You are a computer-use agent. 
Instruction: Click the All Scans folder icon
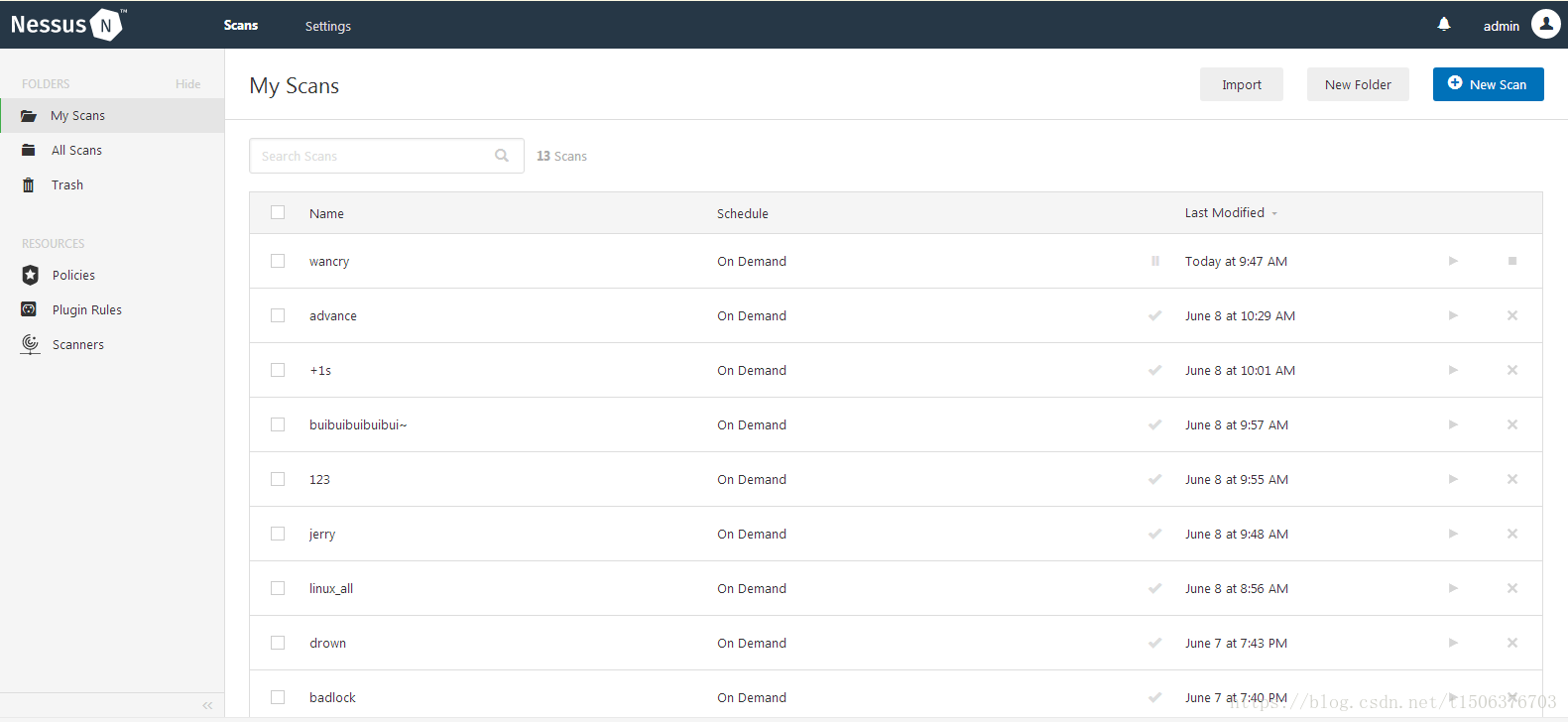tap(29, 151)
